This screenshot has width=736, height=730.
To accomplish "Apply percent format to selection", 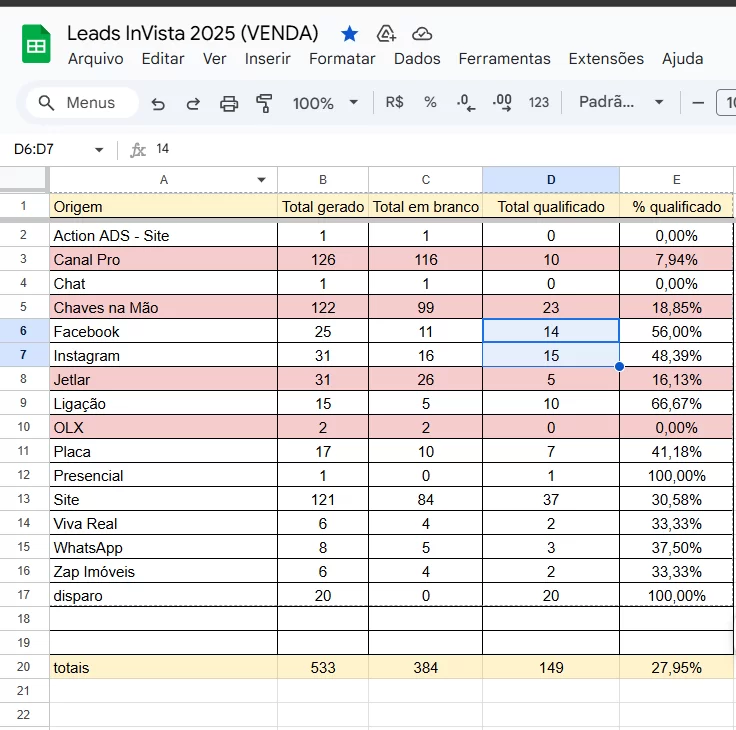I will (430, 103).
